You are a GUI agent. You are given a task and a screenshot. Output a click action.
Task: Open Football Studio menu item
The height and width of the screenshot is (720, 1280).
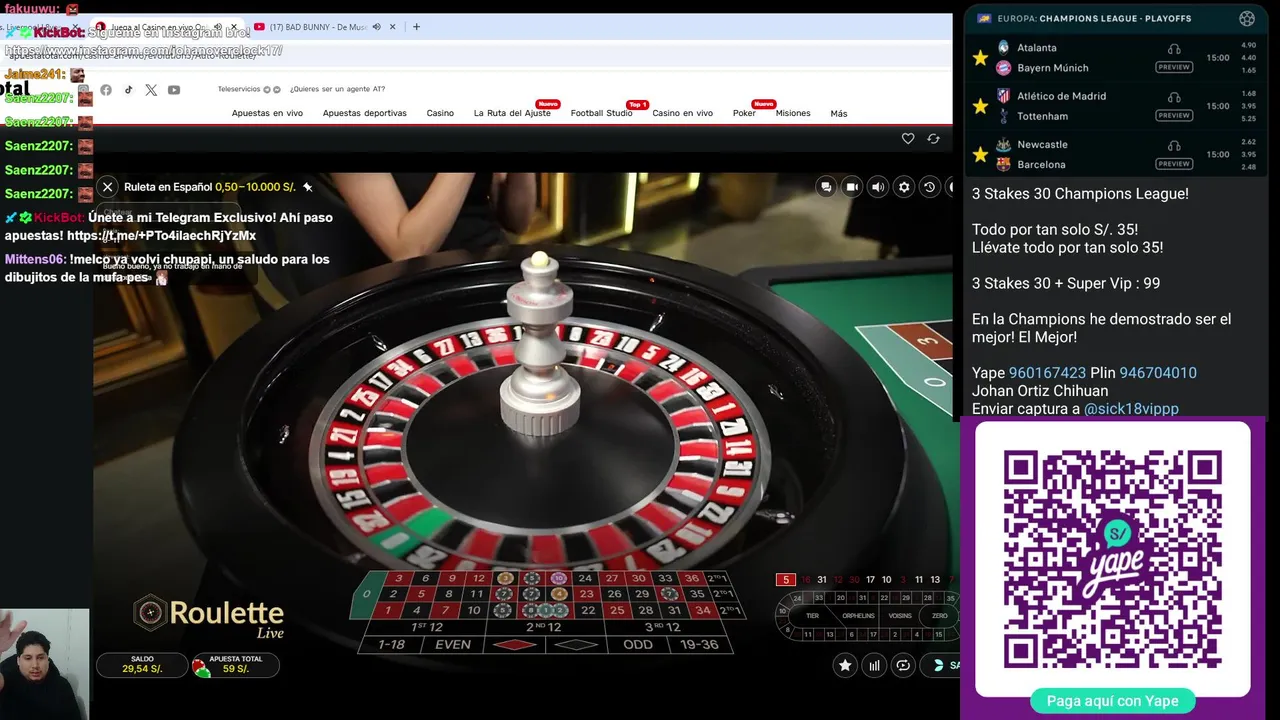(x=601, y=113)
